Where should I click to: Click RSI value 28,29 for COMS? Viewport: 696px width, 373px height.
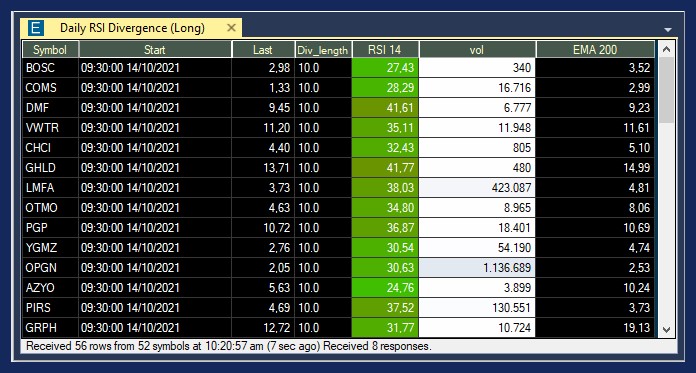click(385, 87)
